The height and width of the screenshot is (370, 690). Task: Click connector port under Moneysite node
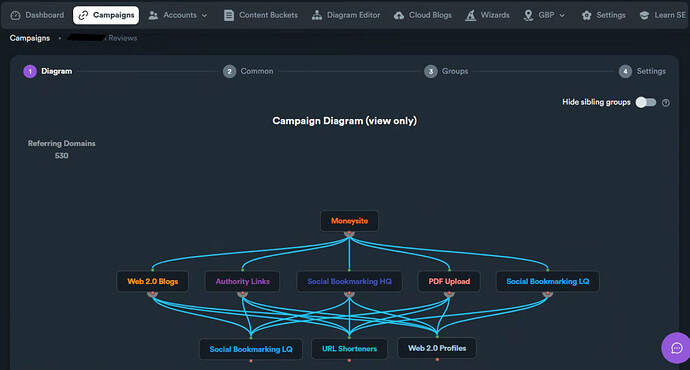(349, 233)
